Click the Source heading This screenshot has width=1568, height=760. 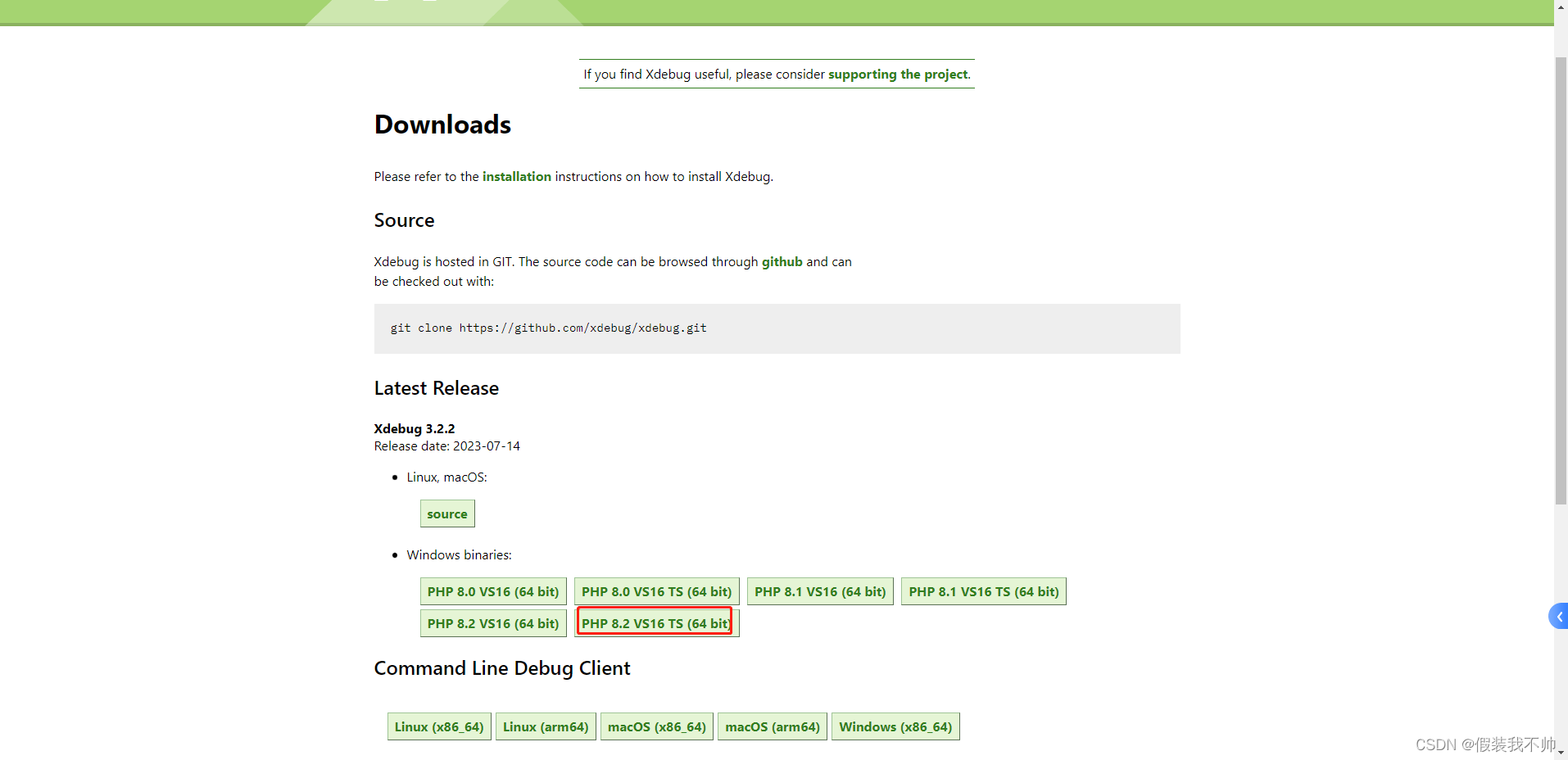(x=405, y=221)
